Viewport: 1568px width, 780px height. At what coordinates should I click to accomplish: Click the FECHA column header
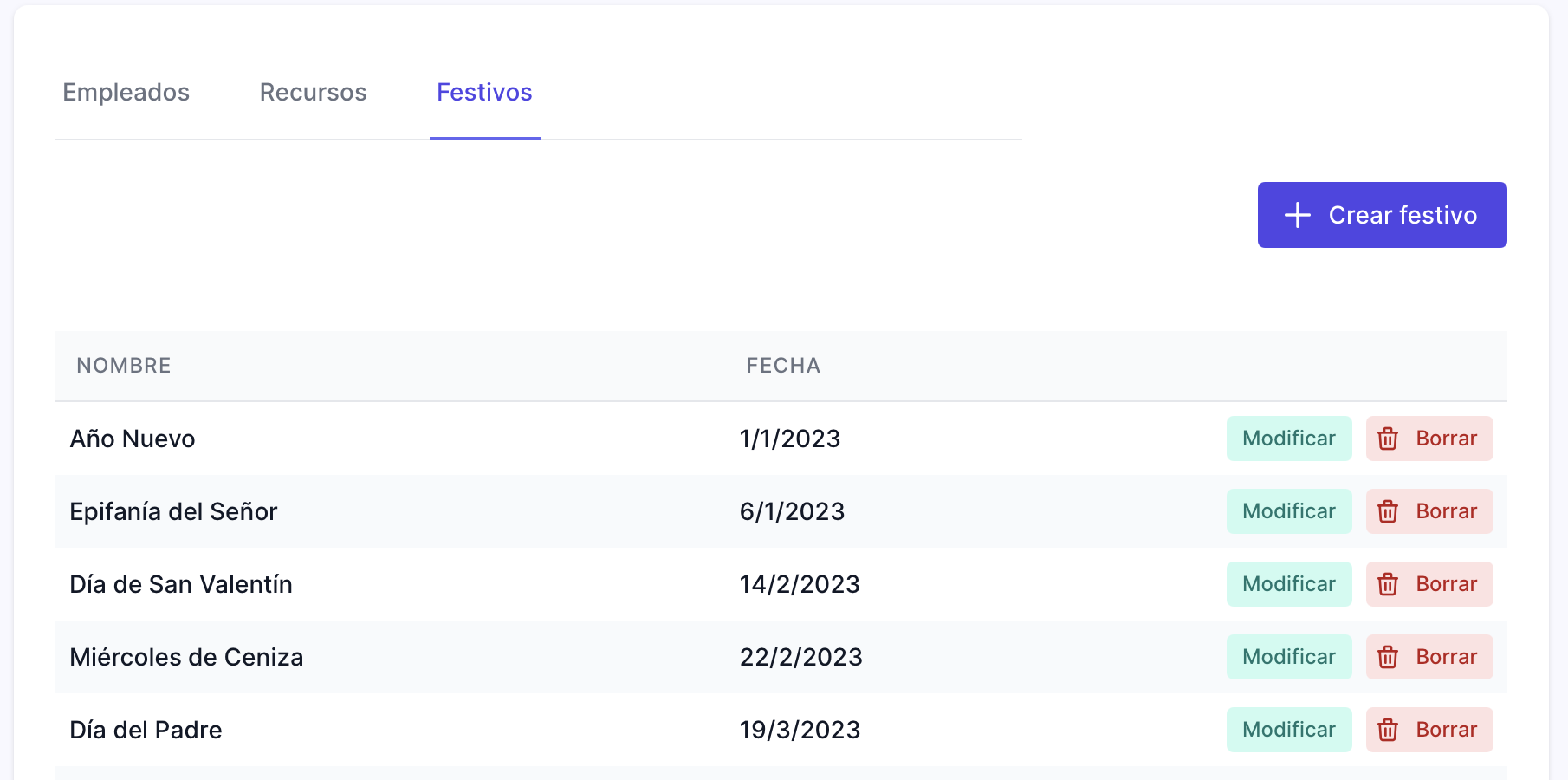pyautogui.click(x=783, y=366)
